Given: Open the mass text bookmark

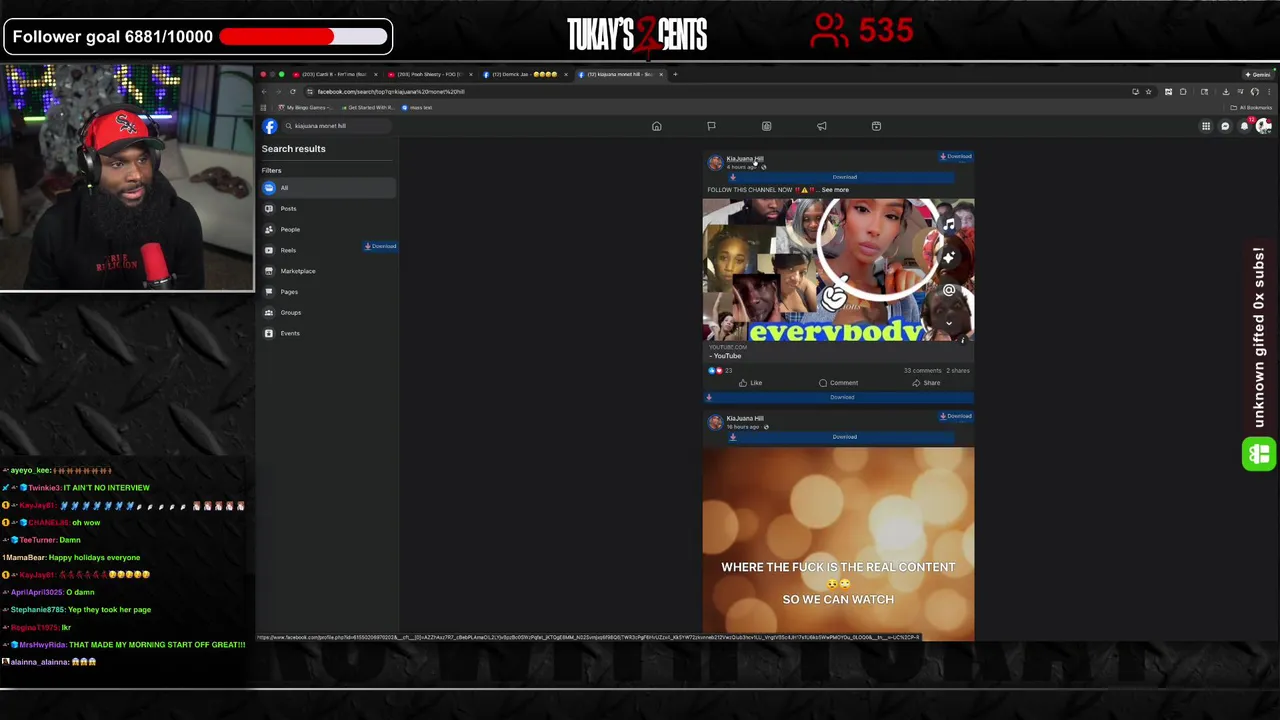Looking at the screenshot, I should (418, 107).
